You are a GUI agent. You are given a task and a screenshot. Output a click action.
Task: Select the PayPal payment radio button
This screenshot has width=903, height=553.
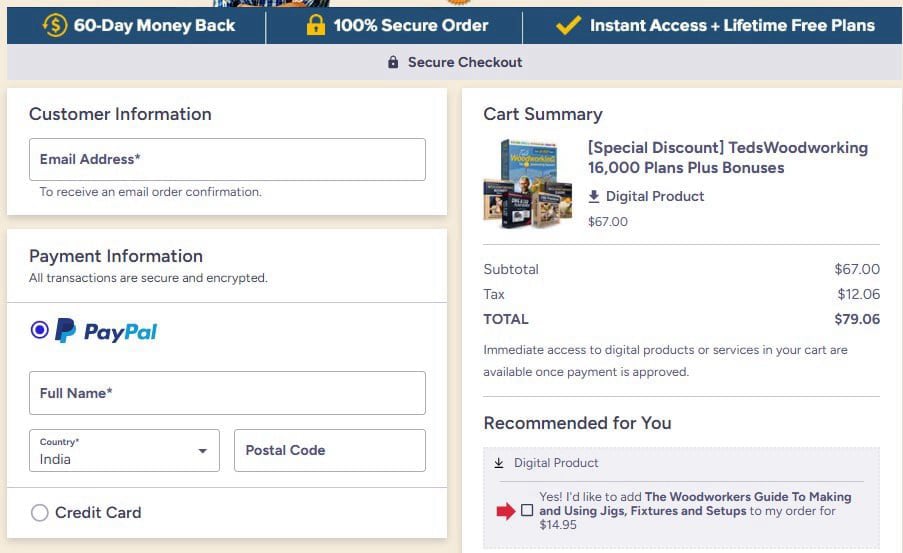tap(40, 329)
